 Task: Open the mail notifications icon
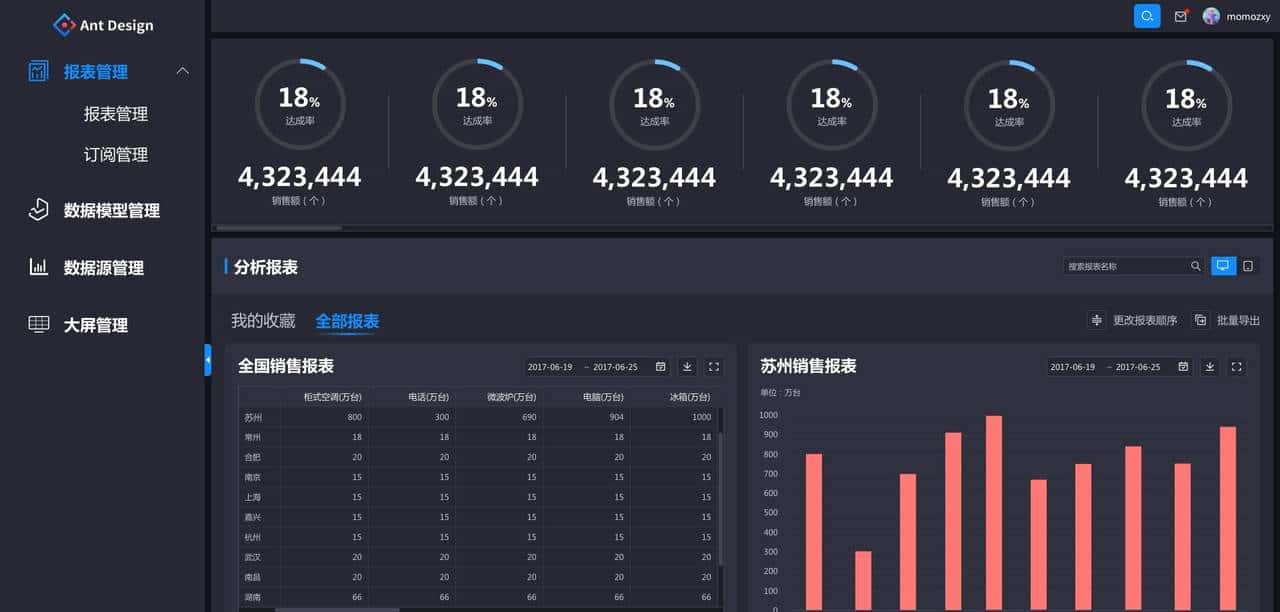click(x=1181, y=16)
